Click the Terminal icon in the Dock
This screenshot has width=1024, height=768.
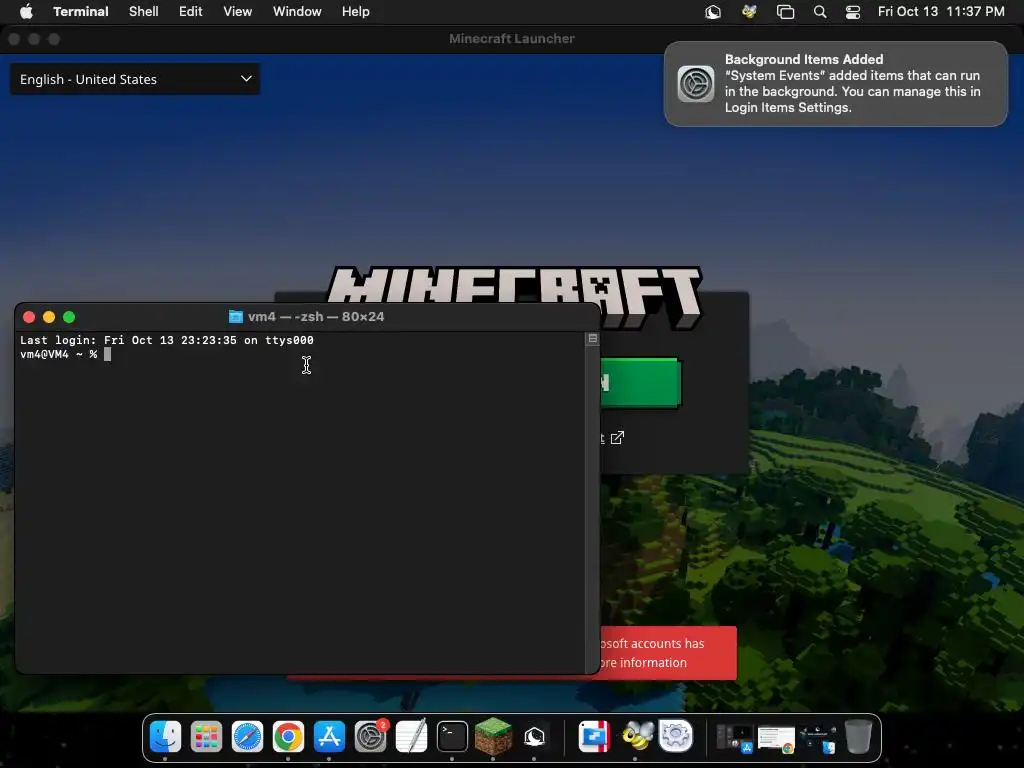pos(452,737)
